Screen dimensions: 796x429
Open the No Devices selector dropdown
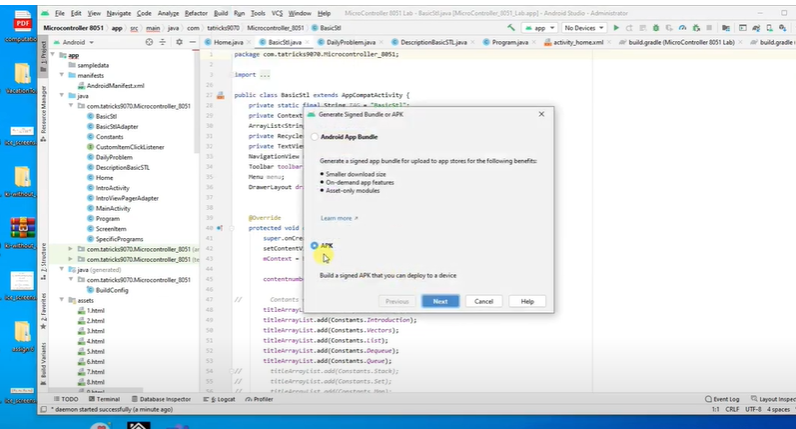584,28
